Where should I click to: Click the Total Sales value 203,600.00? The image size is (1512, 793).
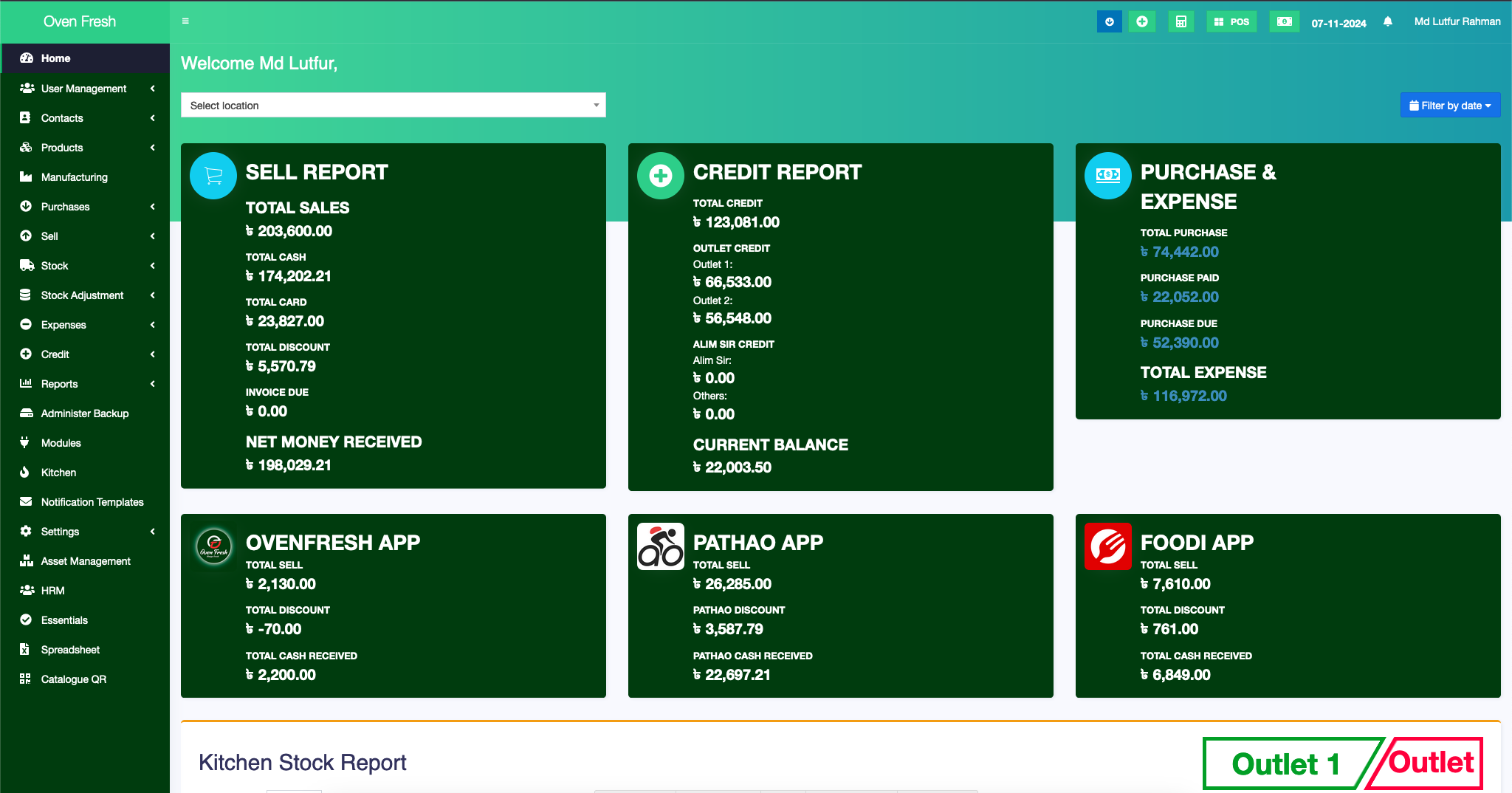pos(289,231)
